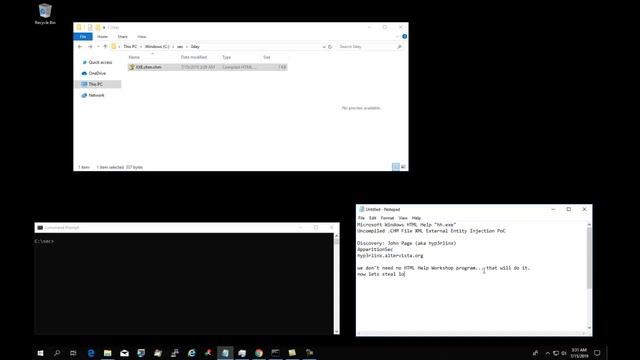
Task: Switch Explorer to details view
Action: (x=396, y=167)
